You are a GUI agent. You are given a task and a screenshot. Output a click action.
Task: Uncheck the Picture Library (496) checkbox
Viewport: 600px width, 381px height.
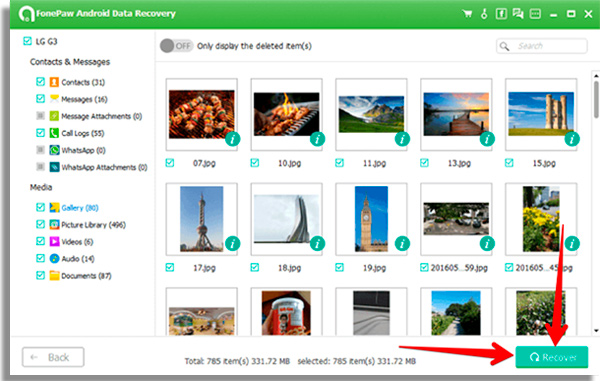point(40,224)
